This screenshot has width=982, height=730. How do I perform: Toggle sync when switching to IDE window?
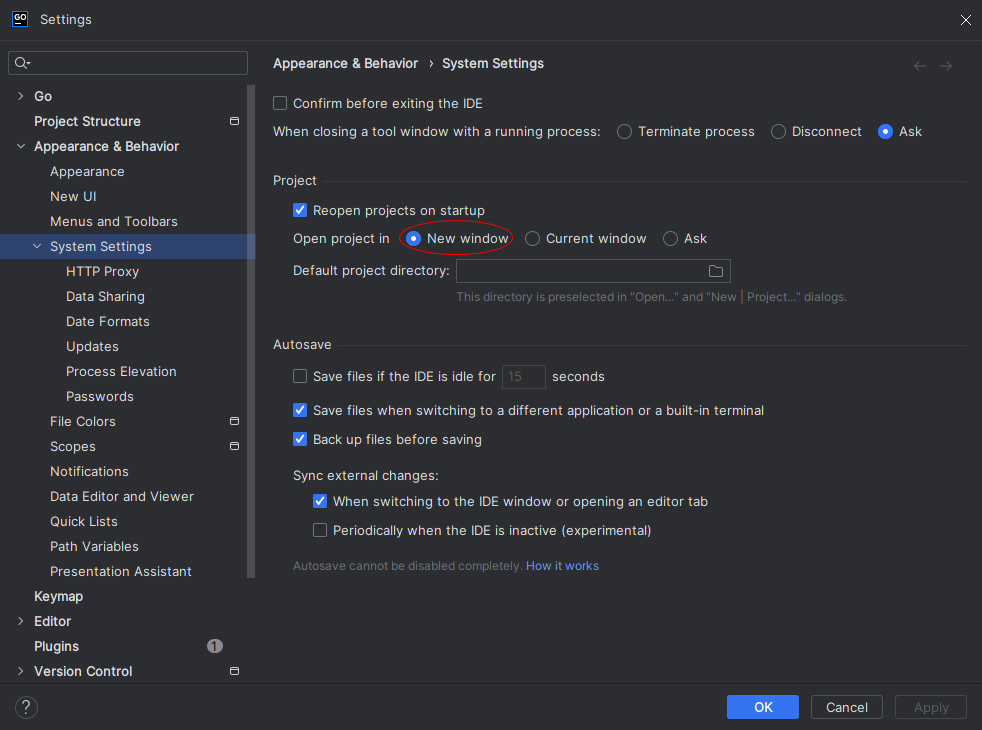click(320, 501)
